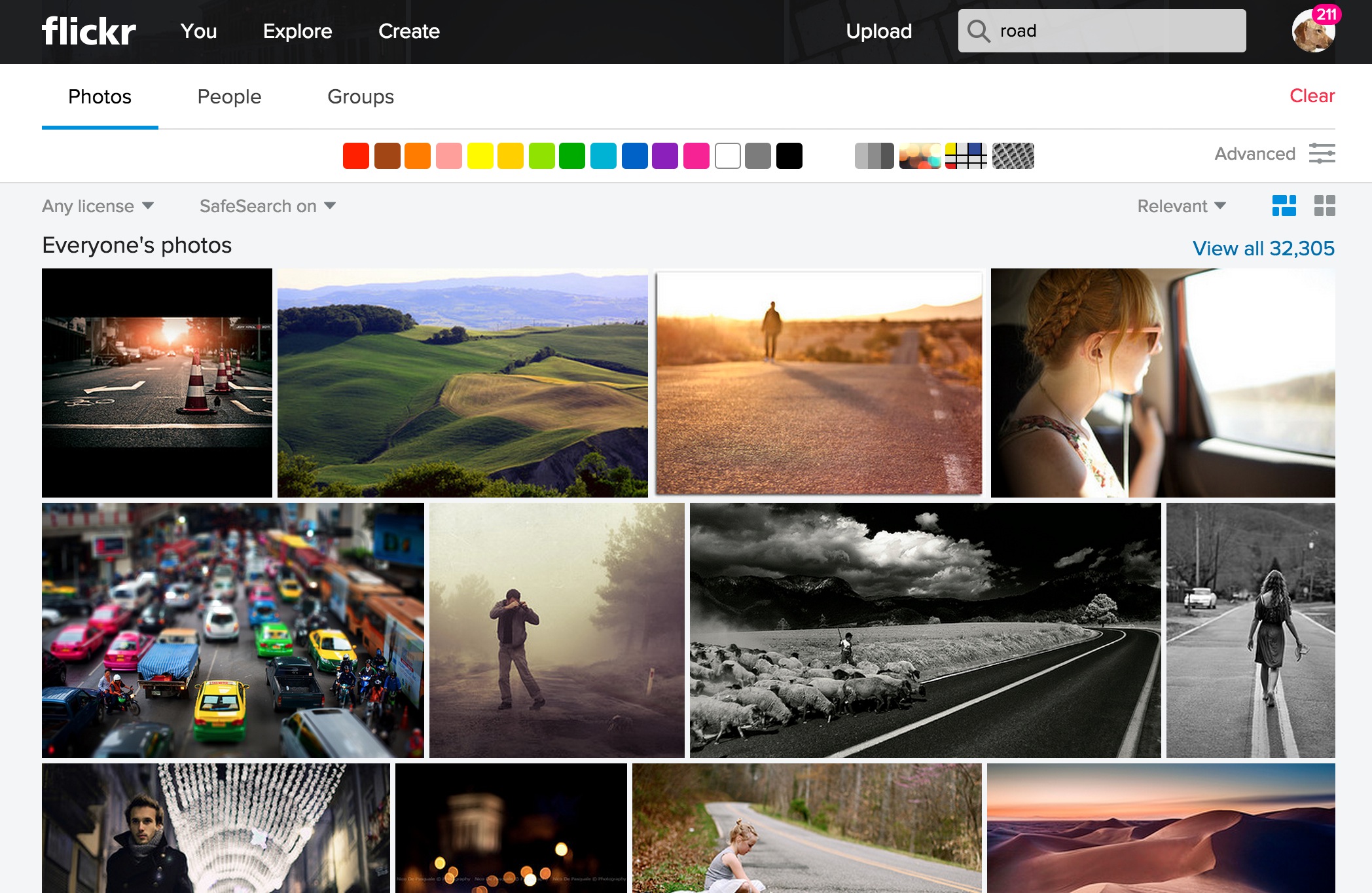This screenshot has height=893, width=1372.
Task: Switch to the People tab
Action: tap(230, 96)
